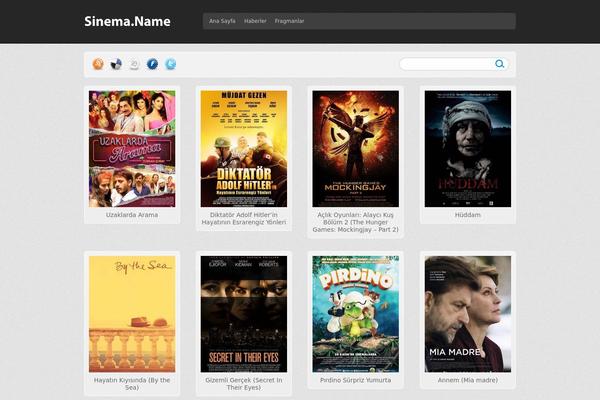
Task: Open the Uzaklarda Arama poster
Action: [132, 149]
